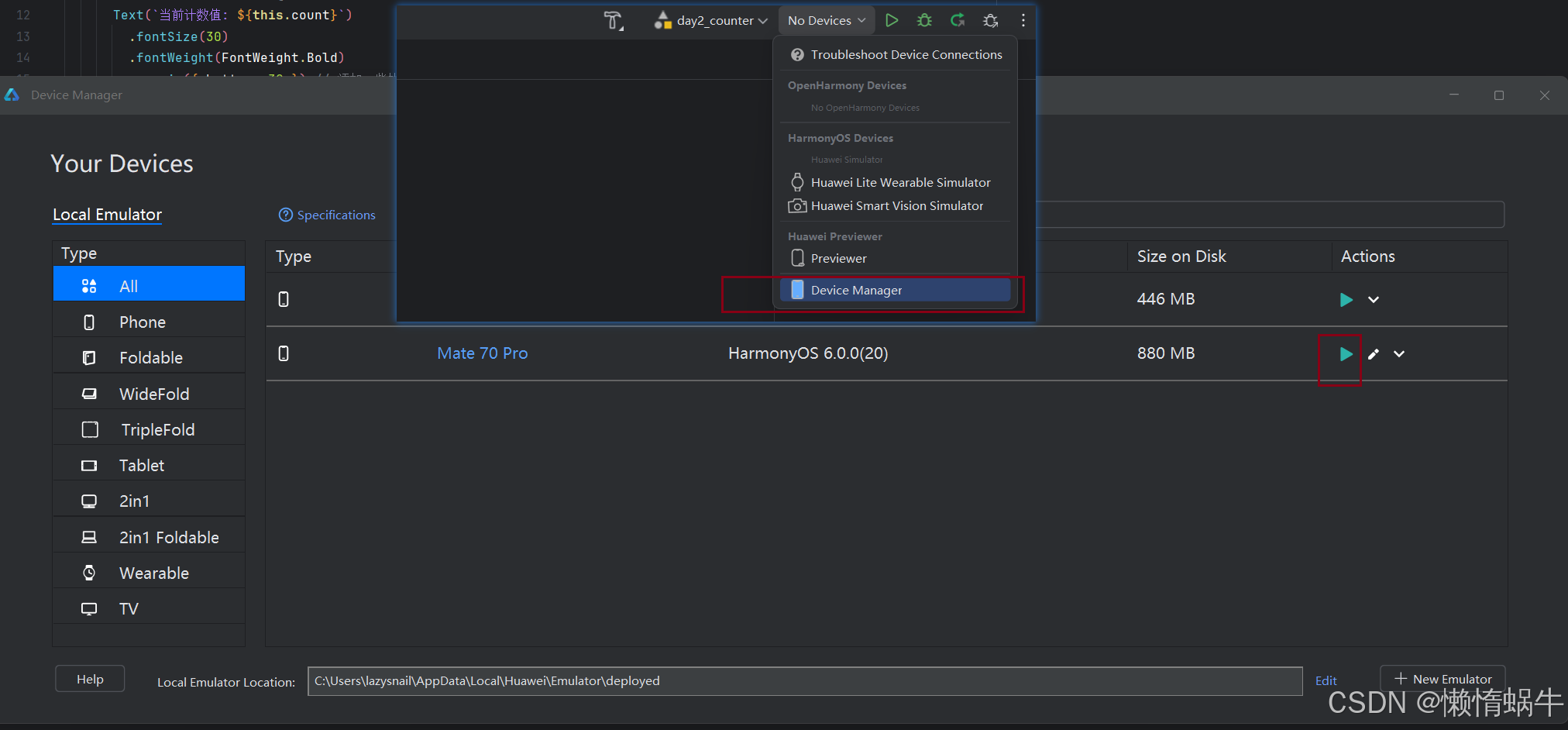This screenshot has height=730, width=1568.
Task: Select the TV device type
Action: tap(149, 608)
